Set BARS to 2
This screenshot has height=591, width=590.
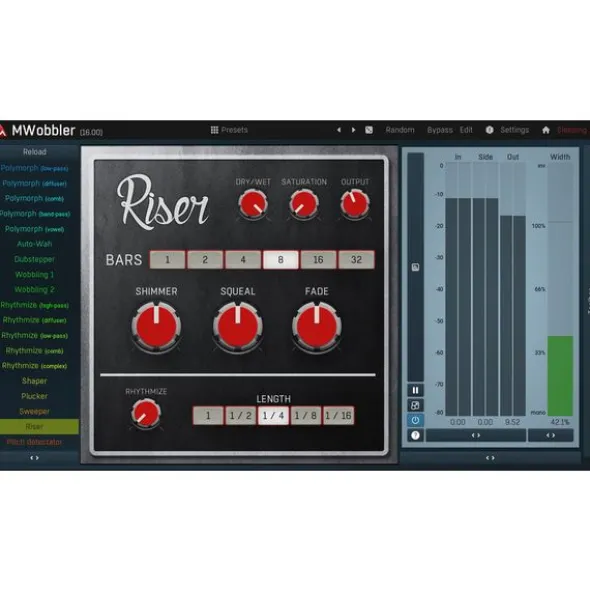pyautogui.click(x=205, y=259)
